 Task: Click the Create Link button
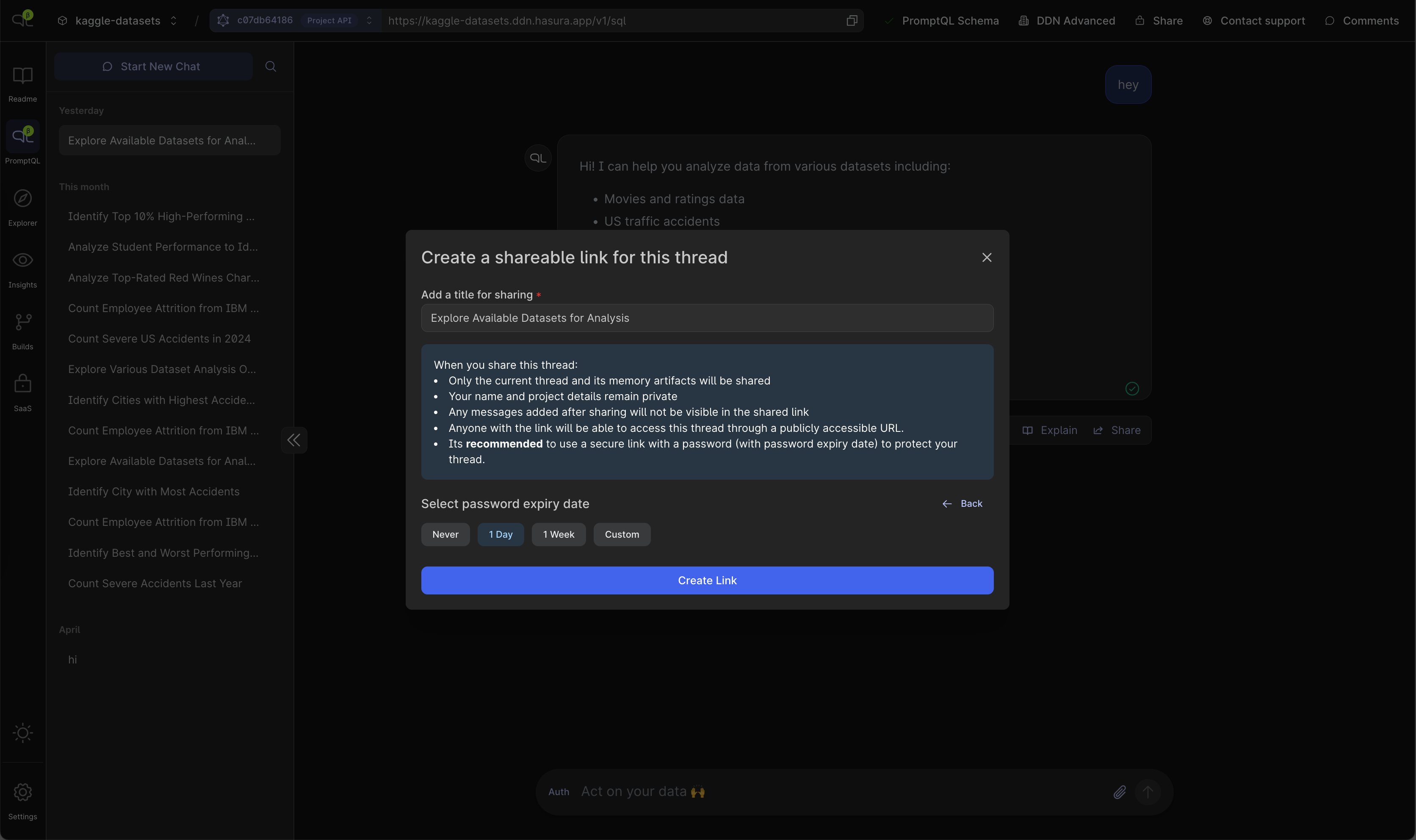[708, 580]
